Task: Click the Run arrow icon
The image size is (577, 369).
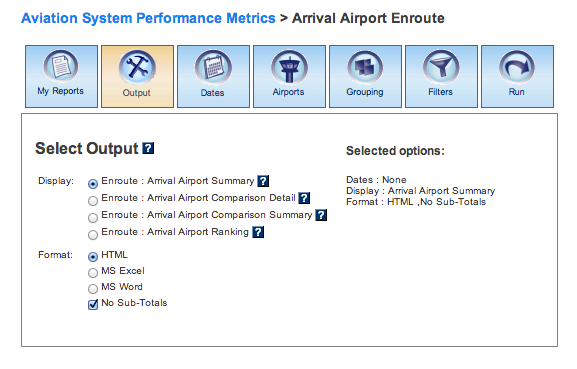Action: coord(517,67)
